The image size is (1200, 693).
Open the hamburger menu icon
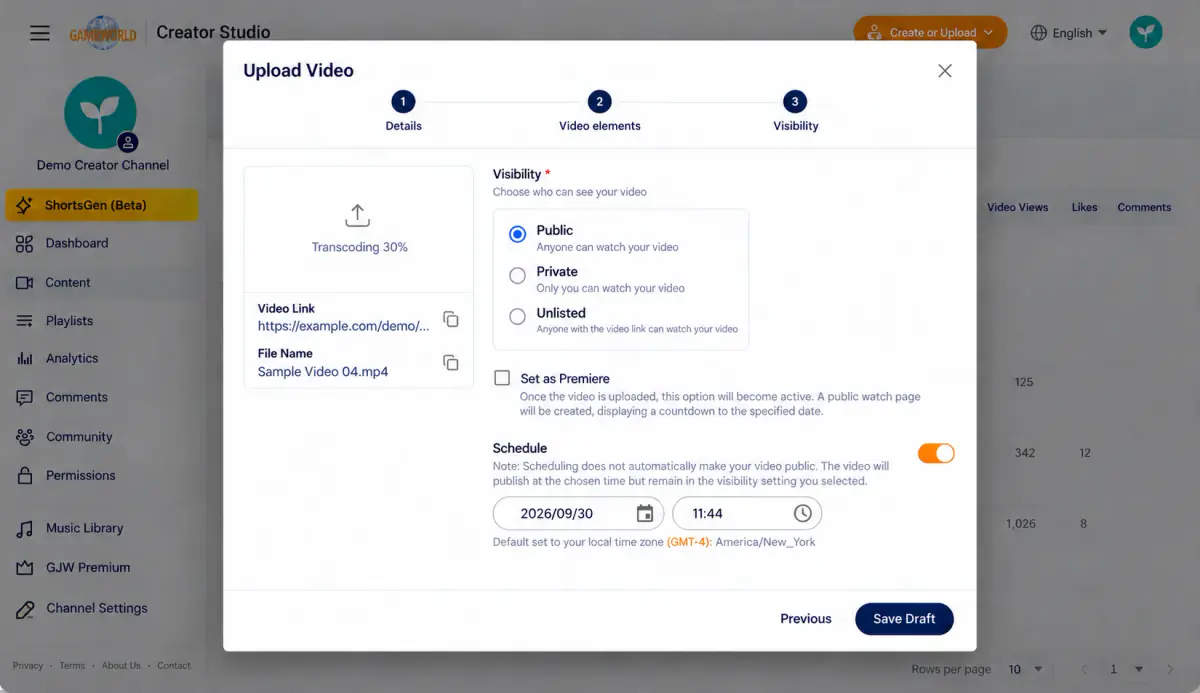click(40, 33)
